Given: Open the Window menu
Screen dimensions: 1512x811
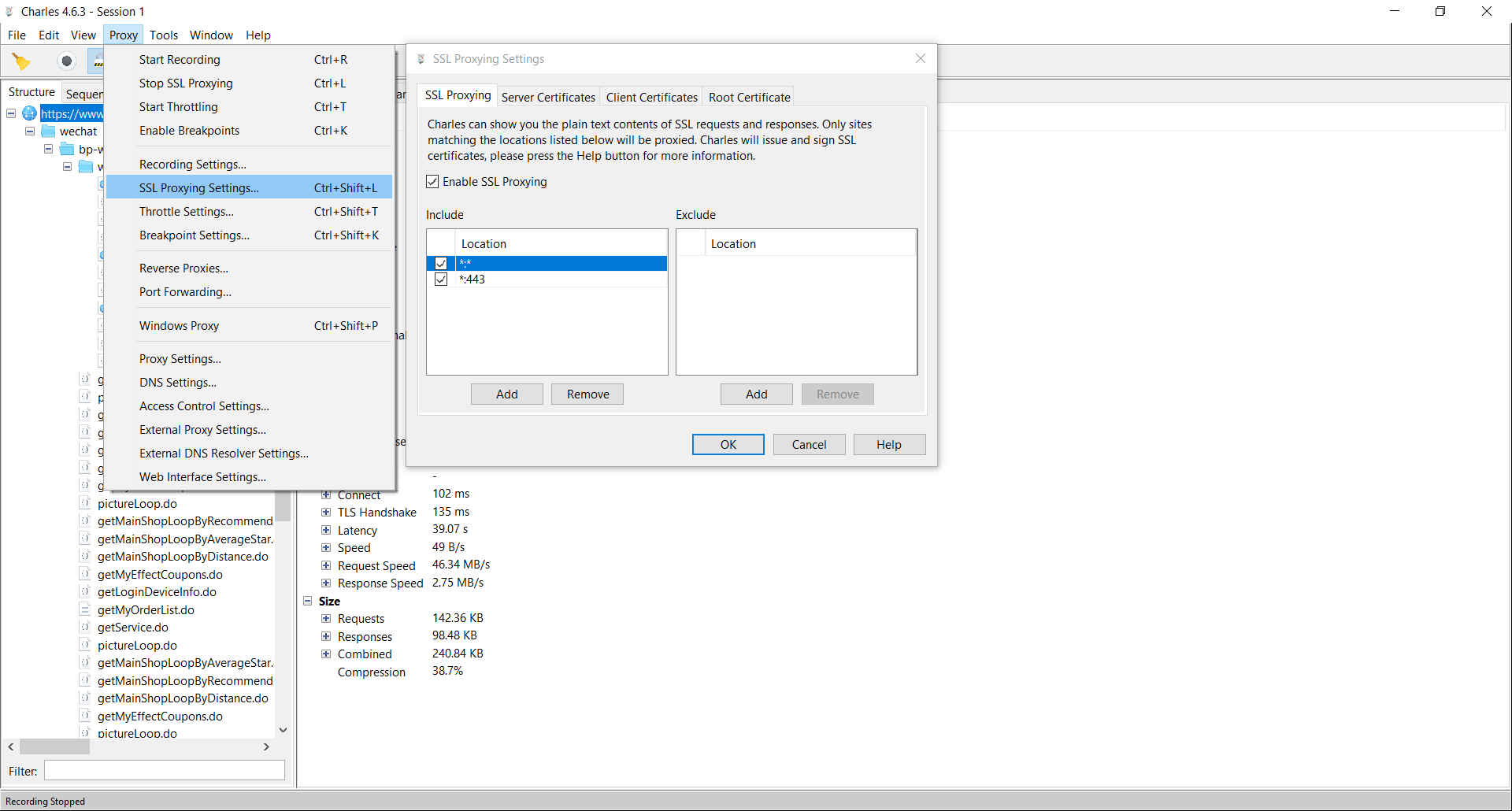Looking at the screenshot, I should click(211, 35).
